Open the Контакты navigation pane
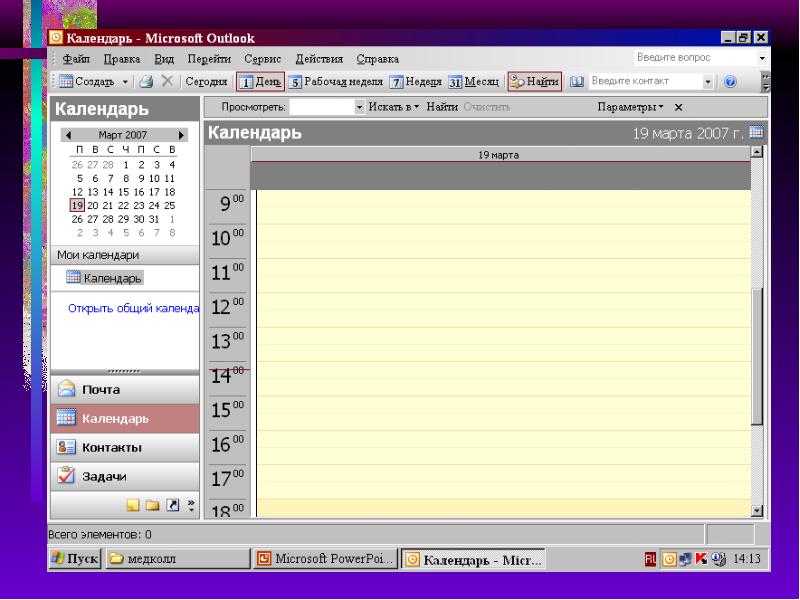Screen dimensions: 800x600 click(x=124, y=447)
